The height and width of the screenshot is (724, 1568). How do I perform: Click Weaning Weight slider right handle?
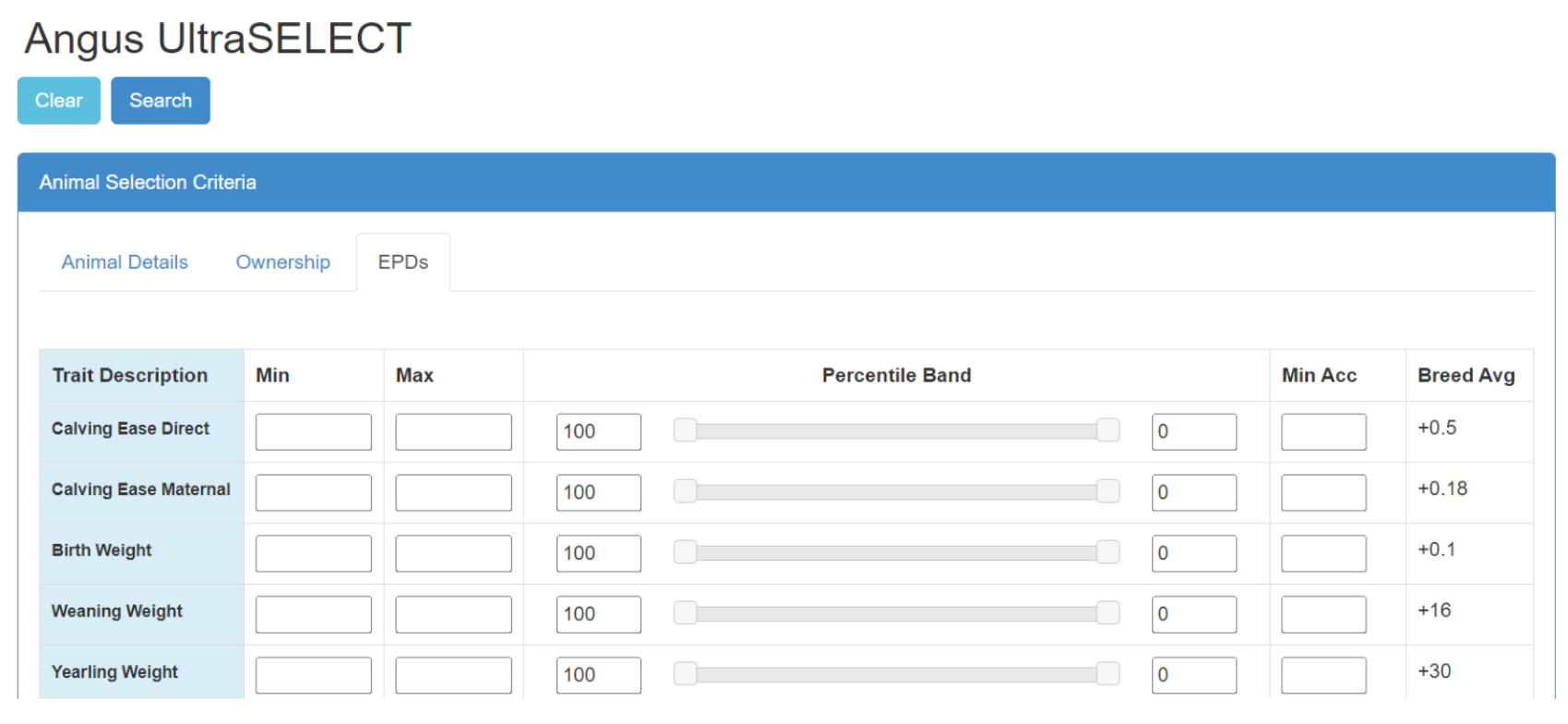[x=1107, y=613]
